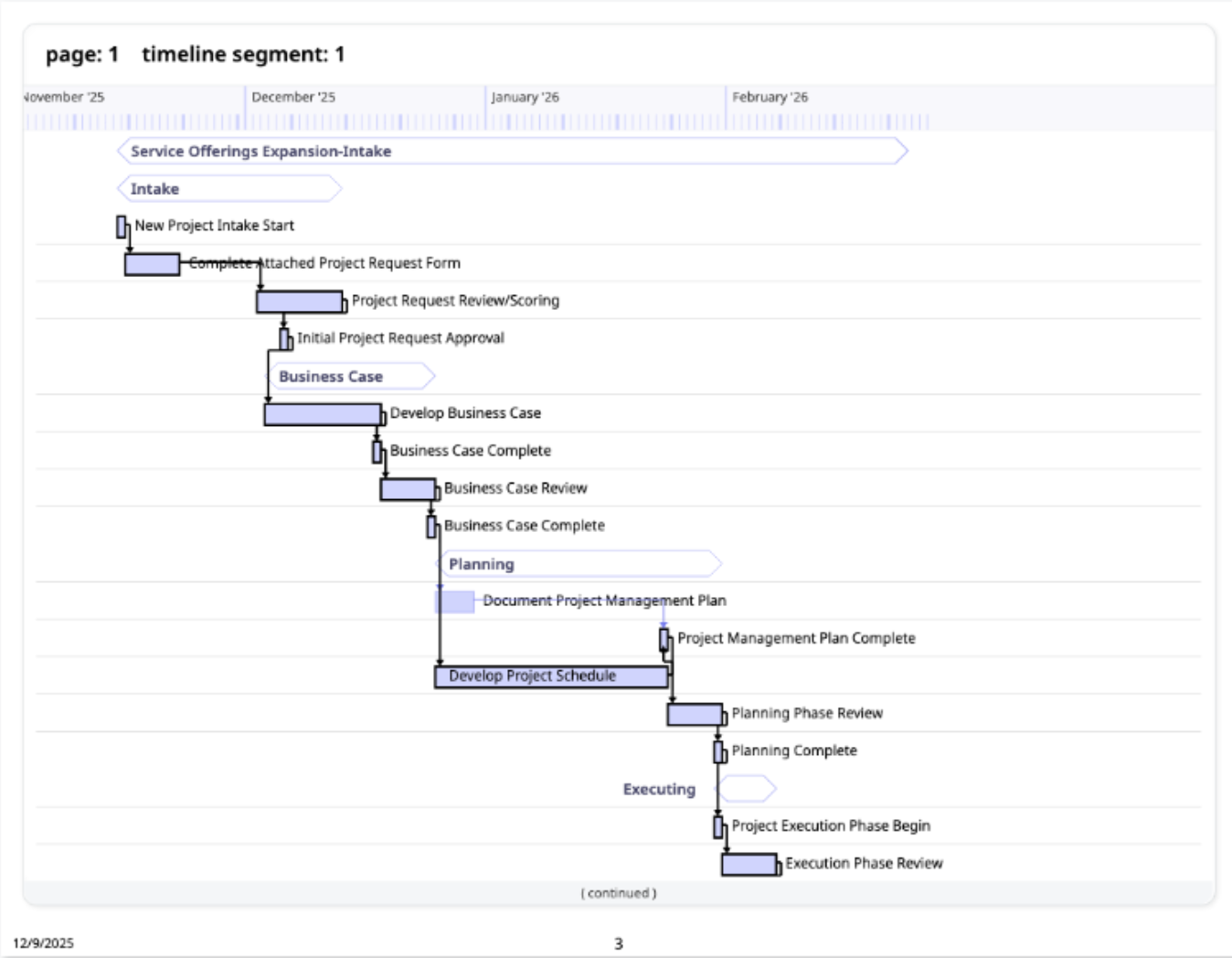Image resolution: width=1232 pixels, height=958 pixels.
Task: Select the Project Management Plan Complete milestone
Action: (x=664, y=639)
